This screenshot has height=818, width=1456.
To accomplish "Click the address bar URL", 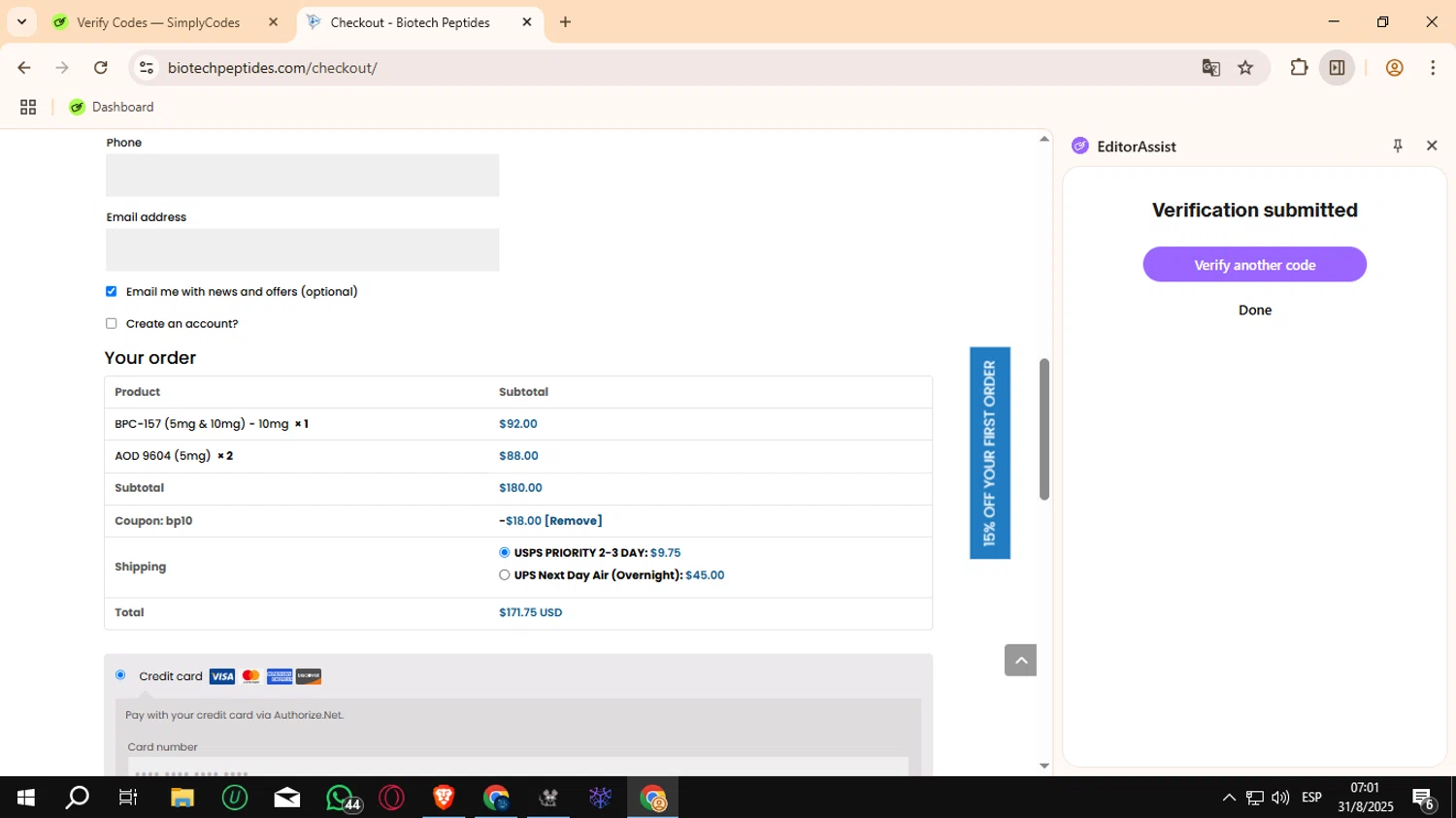I will [x=272, y=68].
